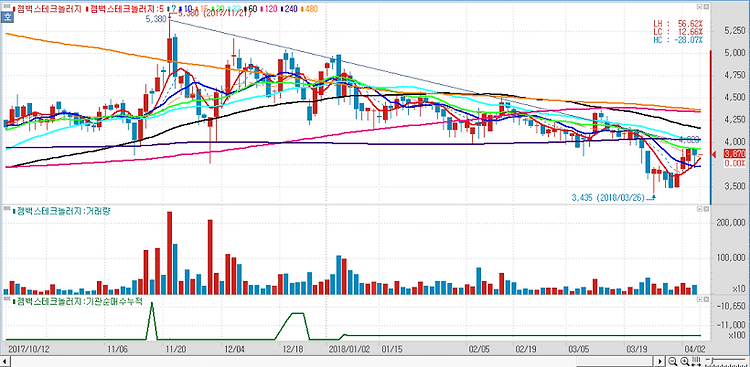This screenshot has width=750, height=367.
Task: Click the LH : 56.62% readout
Action: 678,24
